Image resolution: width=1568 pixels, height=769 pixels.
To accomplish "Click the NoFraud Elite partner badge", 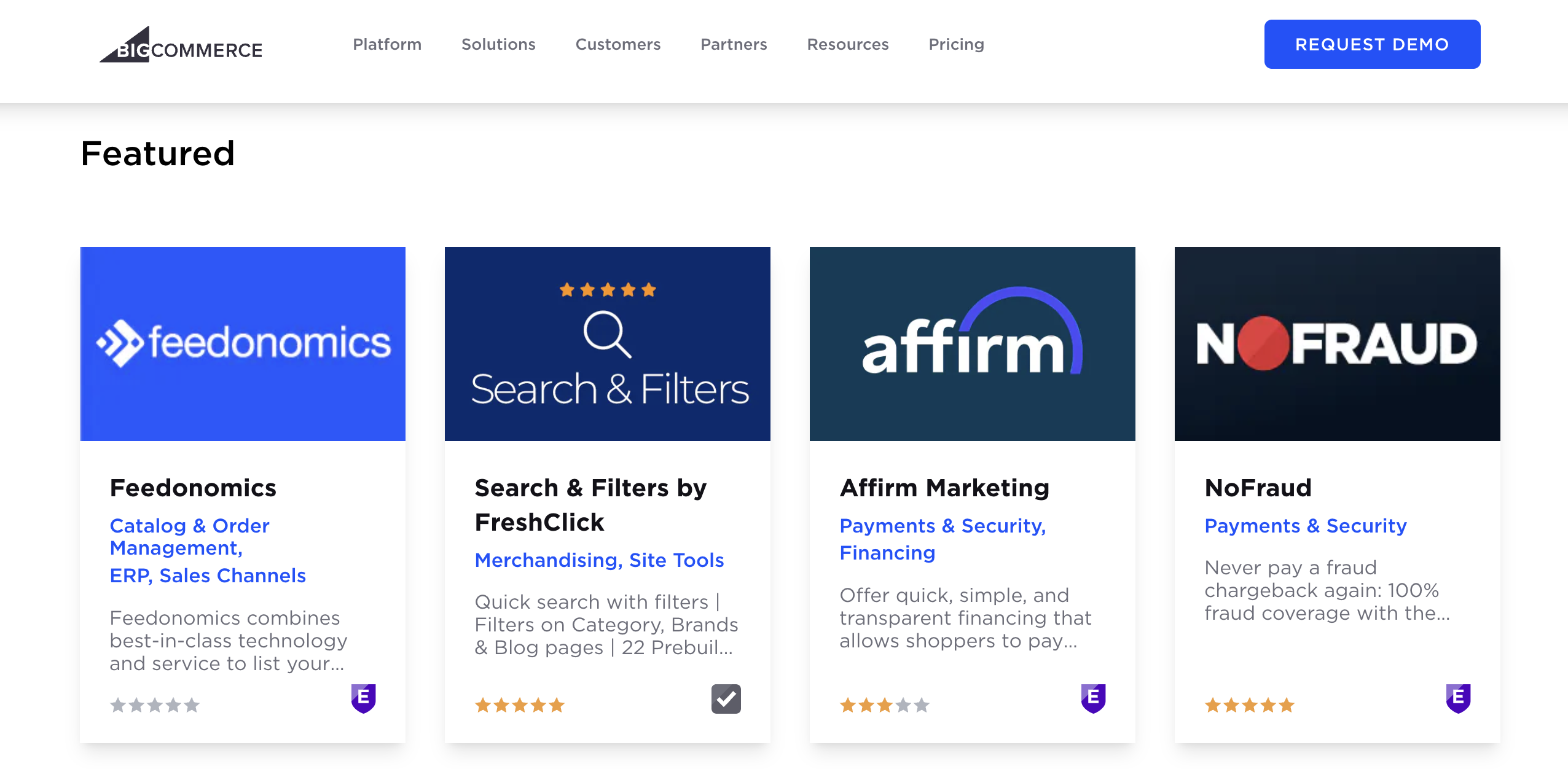I will [1458, 698].
